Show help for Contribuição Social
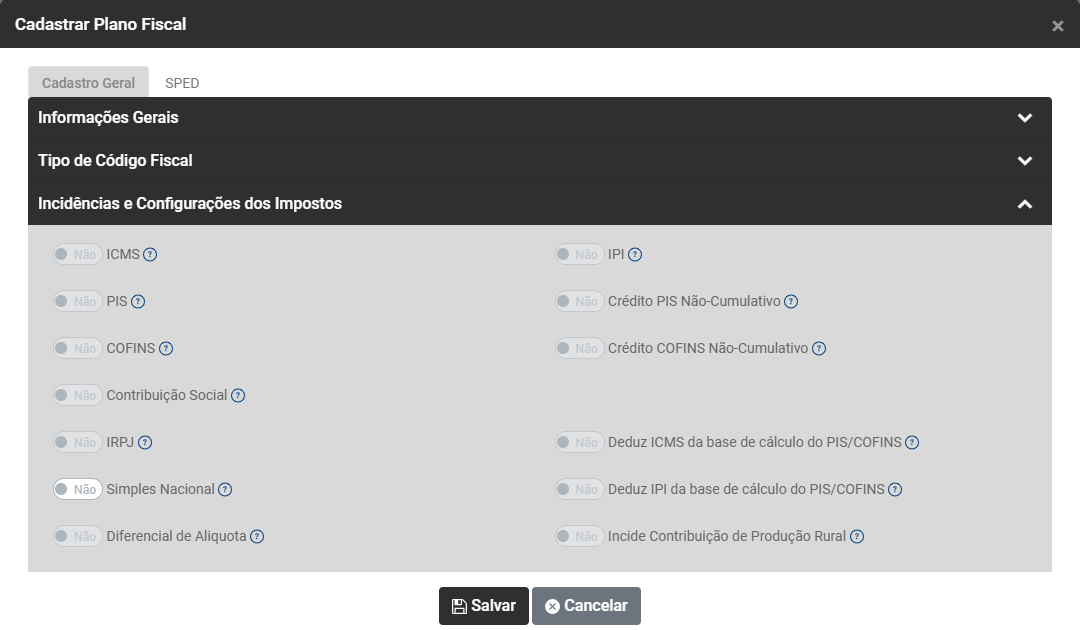Viewport: 1080px width, 630px height. (238, 396)
